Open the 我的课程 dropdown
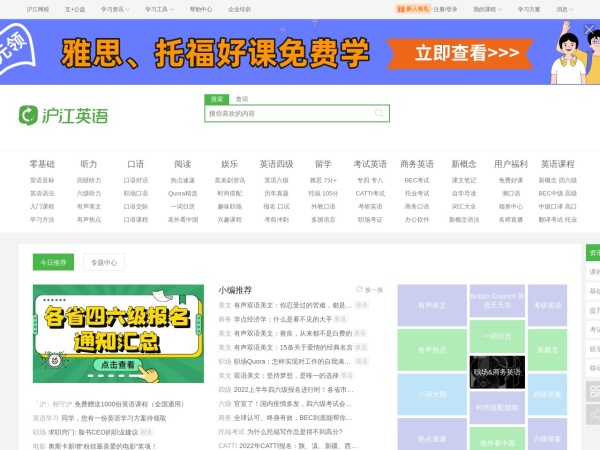The image size is (600, 450). click(485, 8)
